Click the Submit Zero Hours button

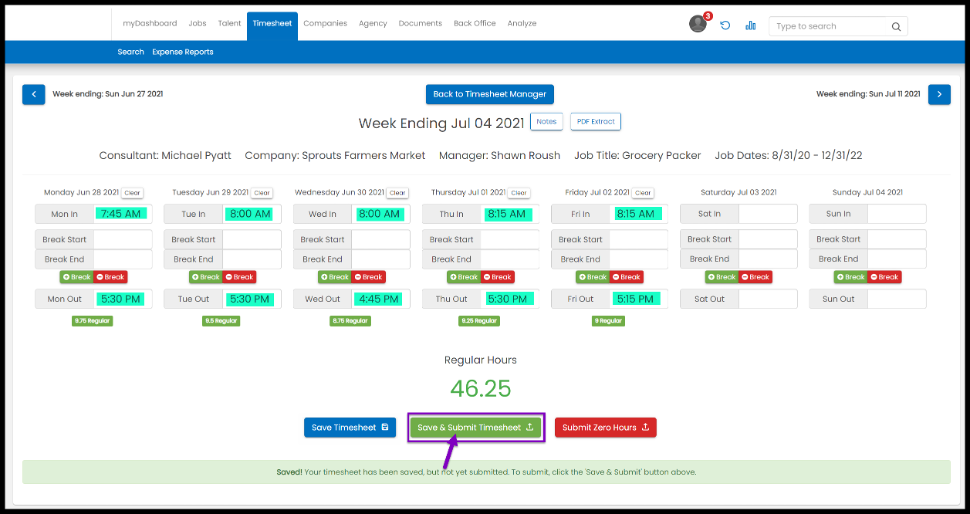(605, 427)
